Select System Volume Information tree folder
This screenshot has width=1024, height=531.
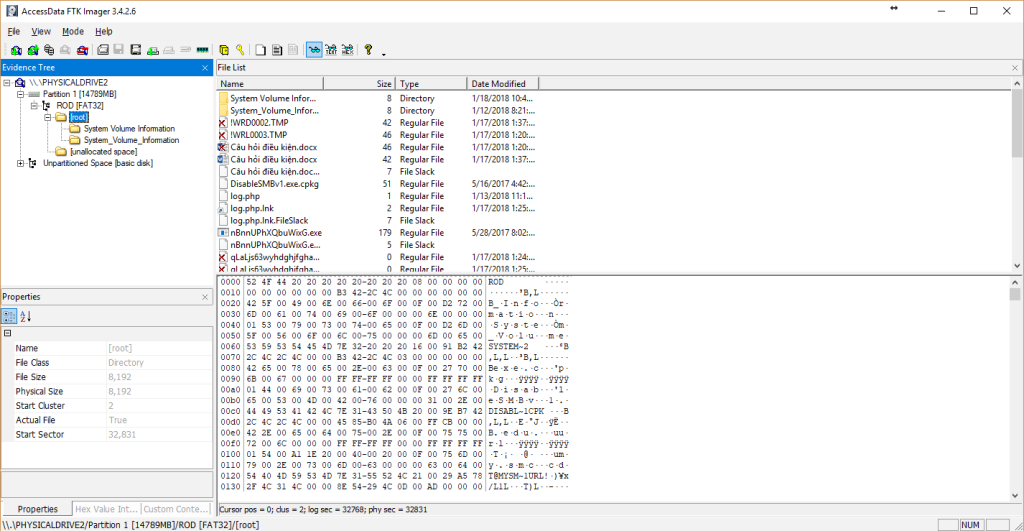129,129
